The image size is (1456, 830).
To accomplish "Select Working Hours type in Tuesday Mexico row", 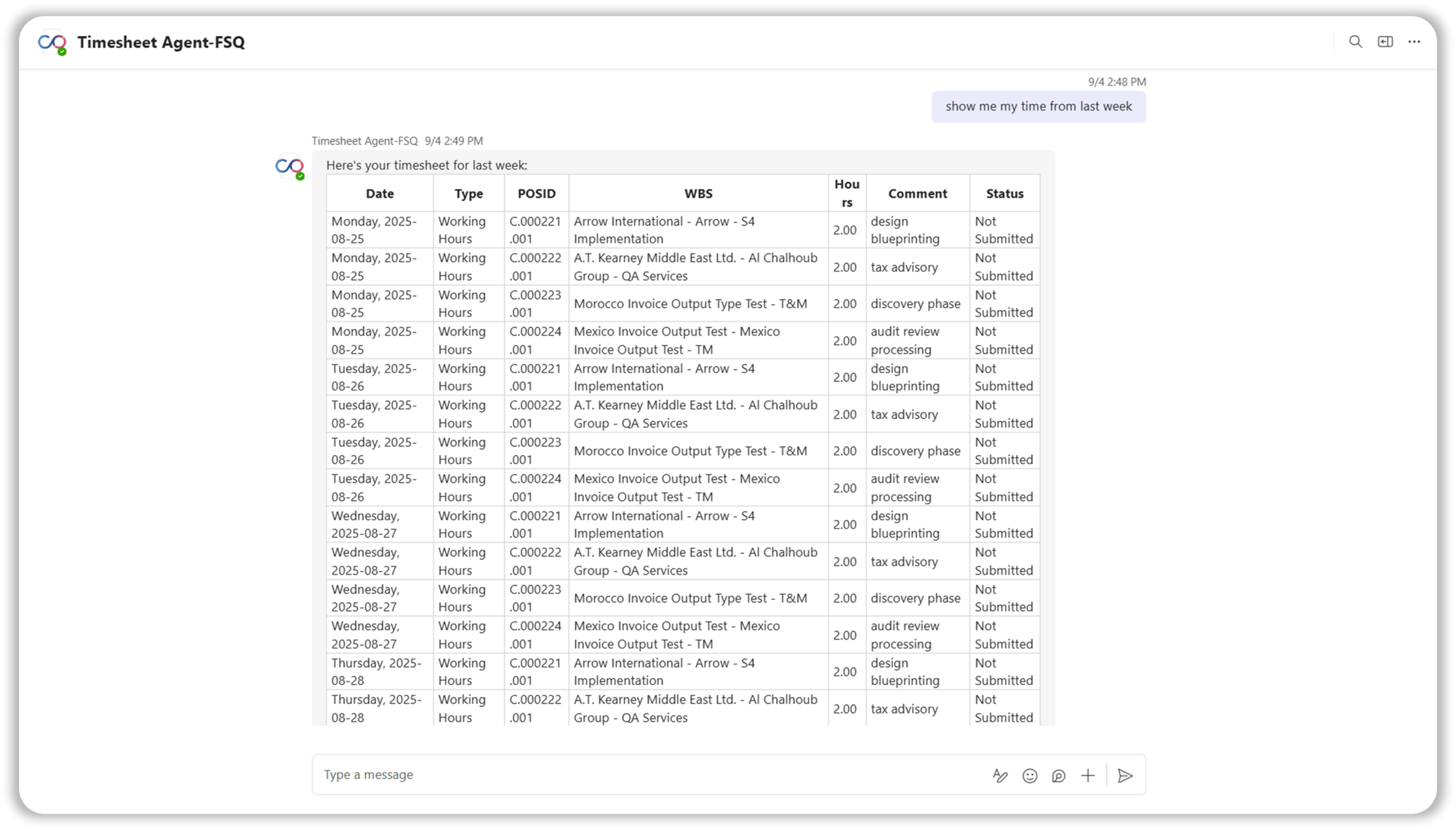I will (x=469, y=488).
